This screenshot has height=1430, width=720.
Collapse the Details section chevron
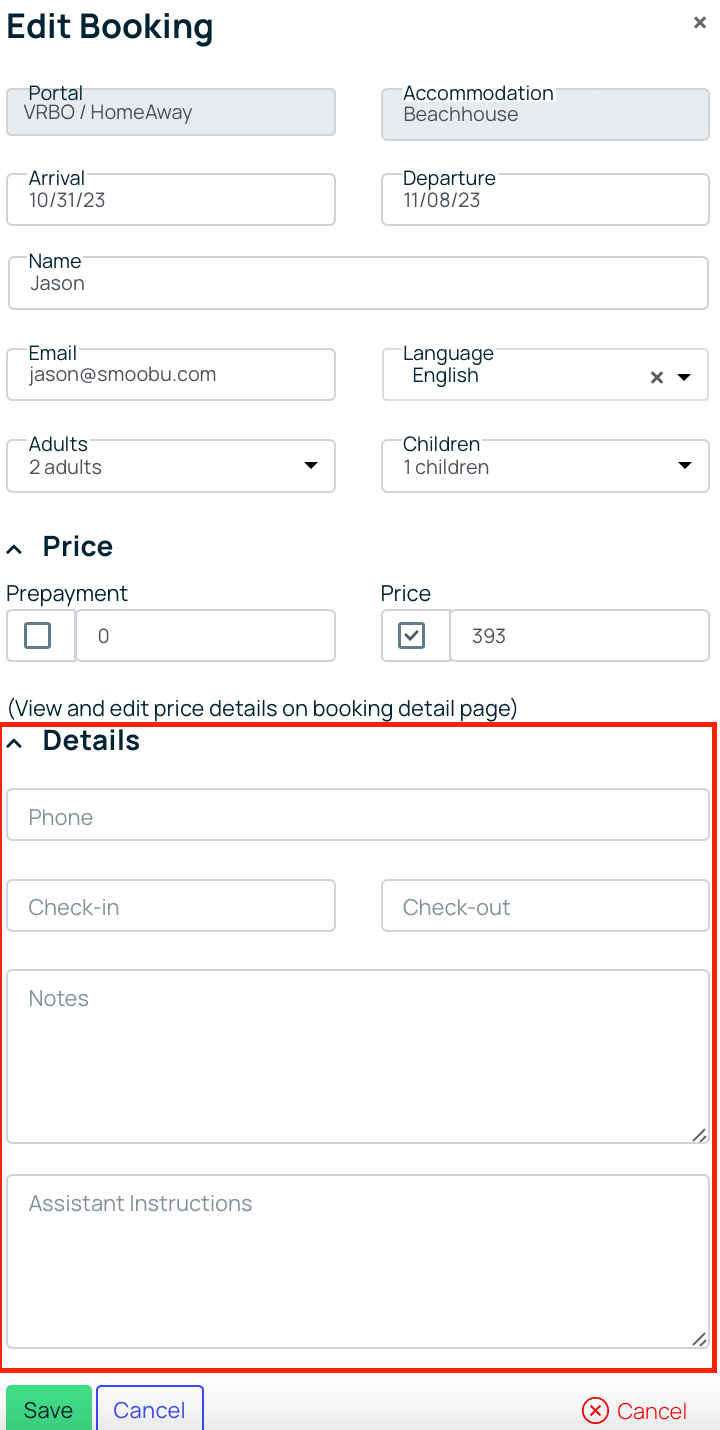(14, 742)
